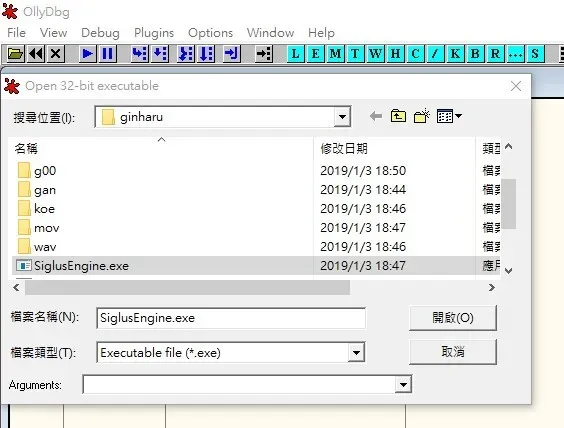The image size is (564, 428).
Task: Open Source window with S button
Action: (x=535, y=54)
